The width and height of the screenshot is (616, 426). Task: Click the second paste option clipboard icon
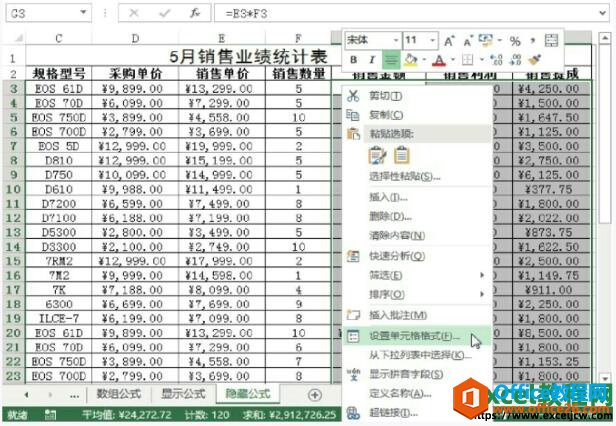402,155
